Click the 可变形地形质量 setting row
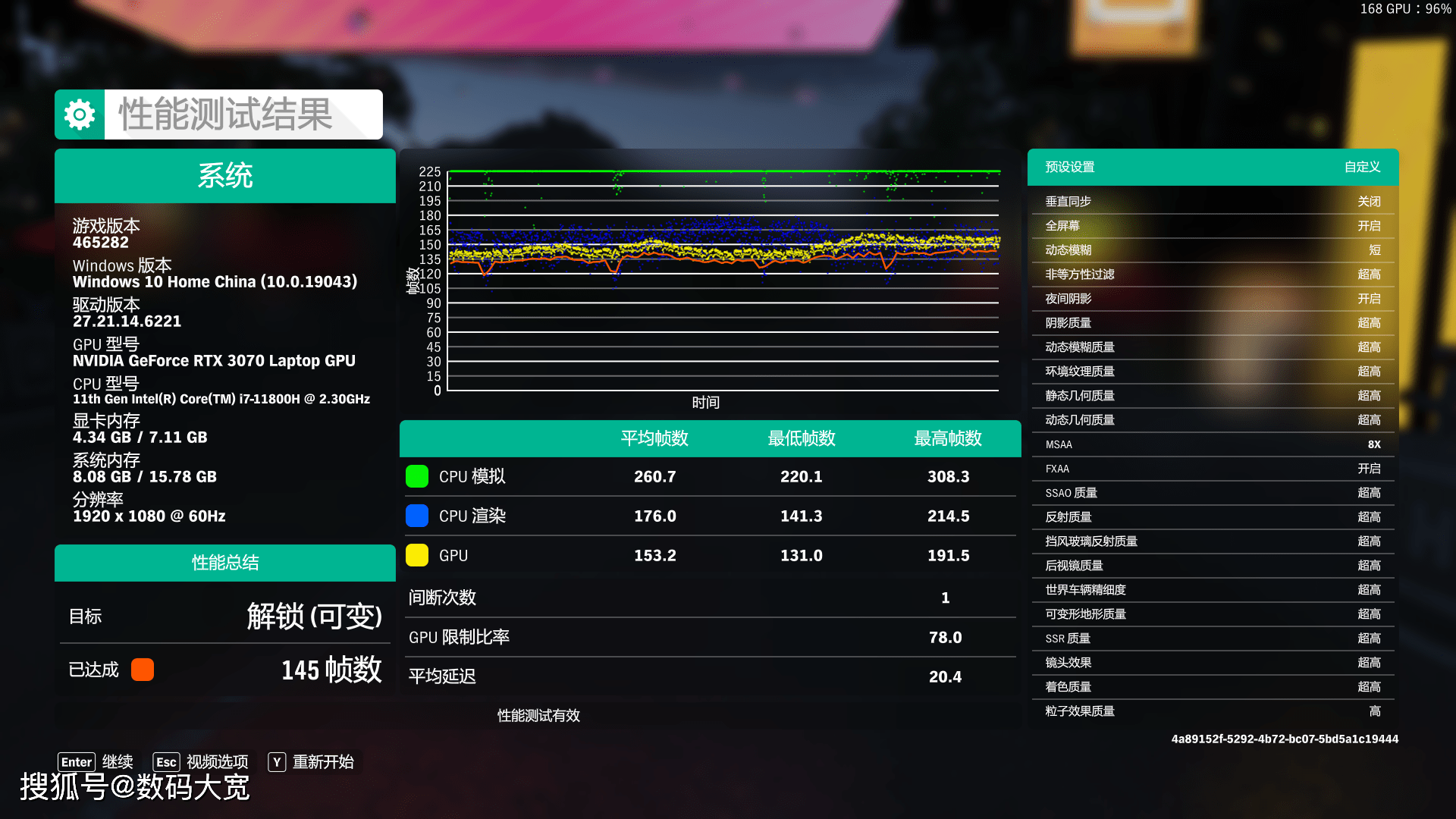This screenshot has height=819, width=1456. [x=1213, y=614]
